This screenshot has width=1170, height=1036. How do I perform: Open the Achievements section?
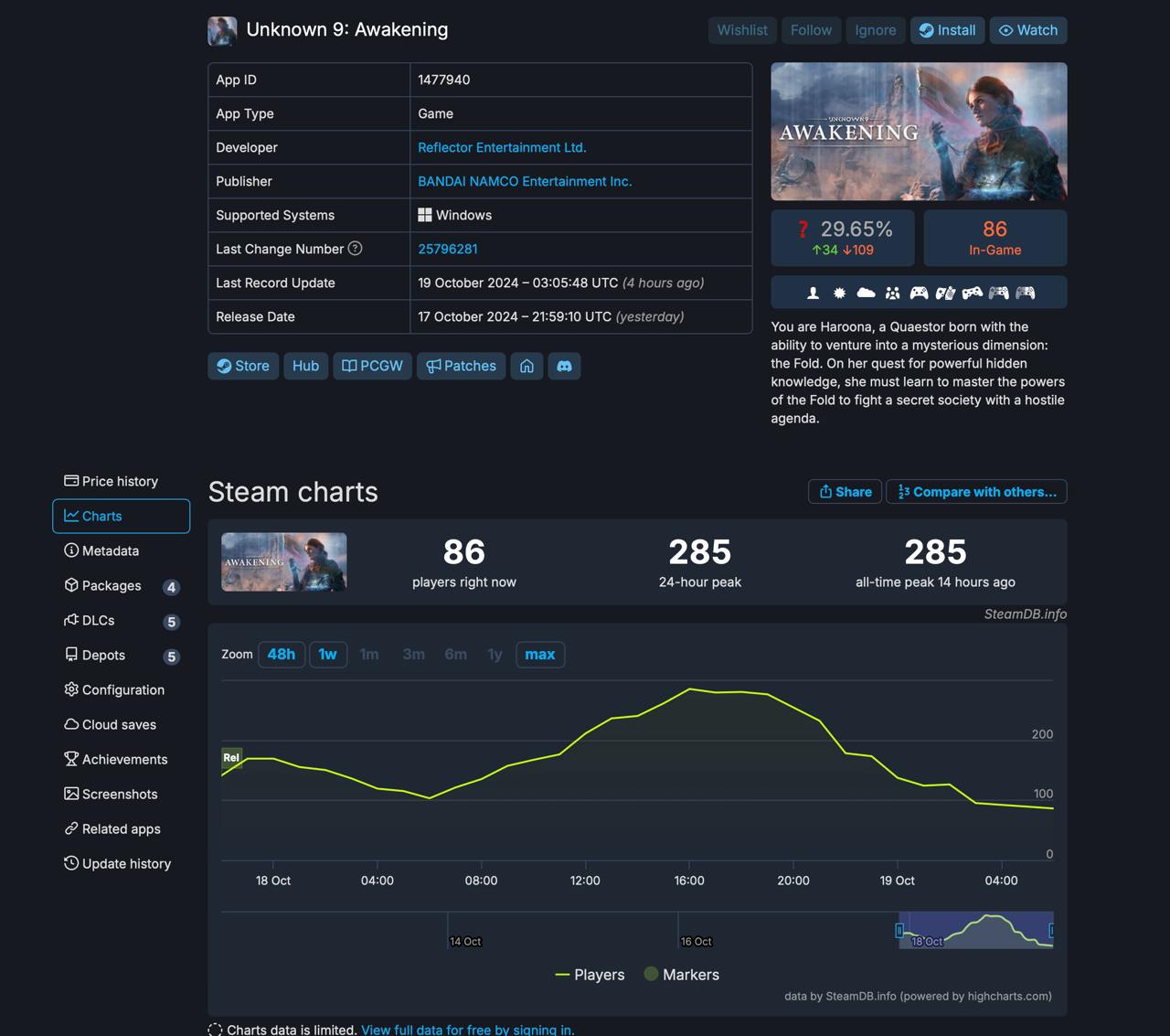[x=121, y=759]
